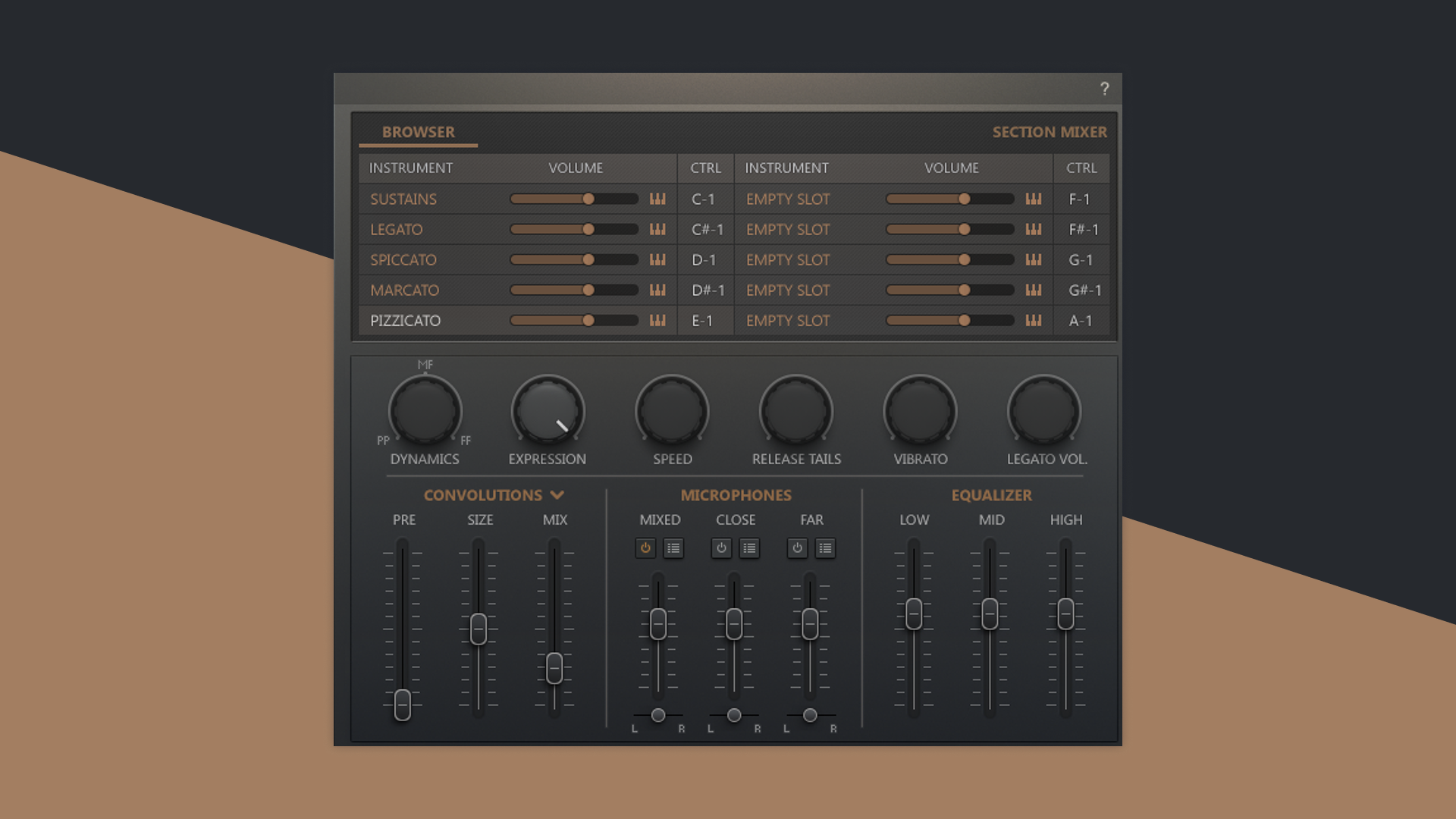Select the EMPTY SLOT assigned to G-1

(x=787, y=259)
